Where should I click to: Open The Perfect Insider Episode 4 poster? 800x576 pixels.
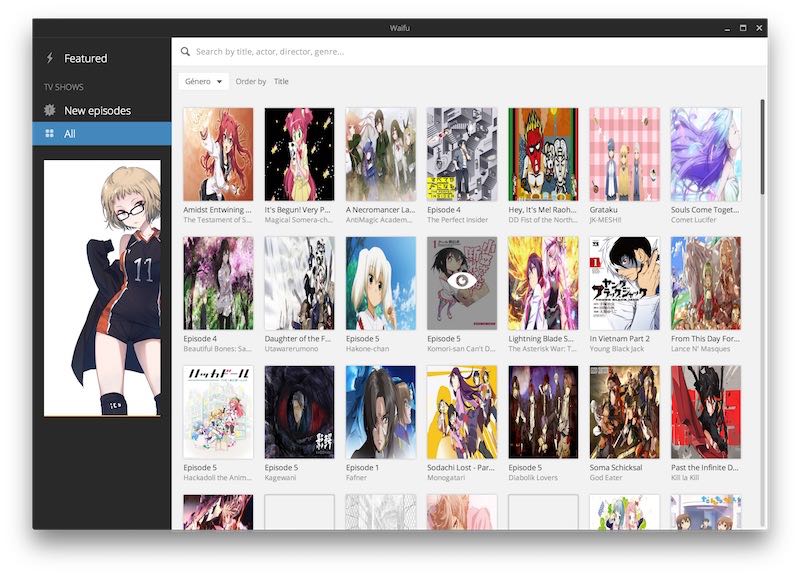coord(462,154)
